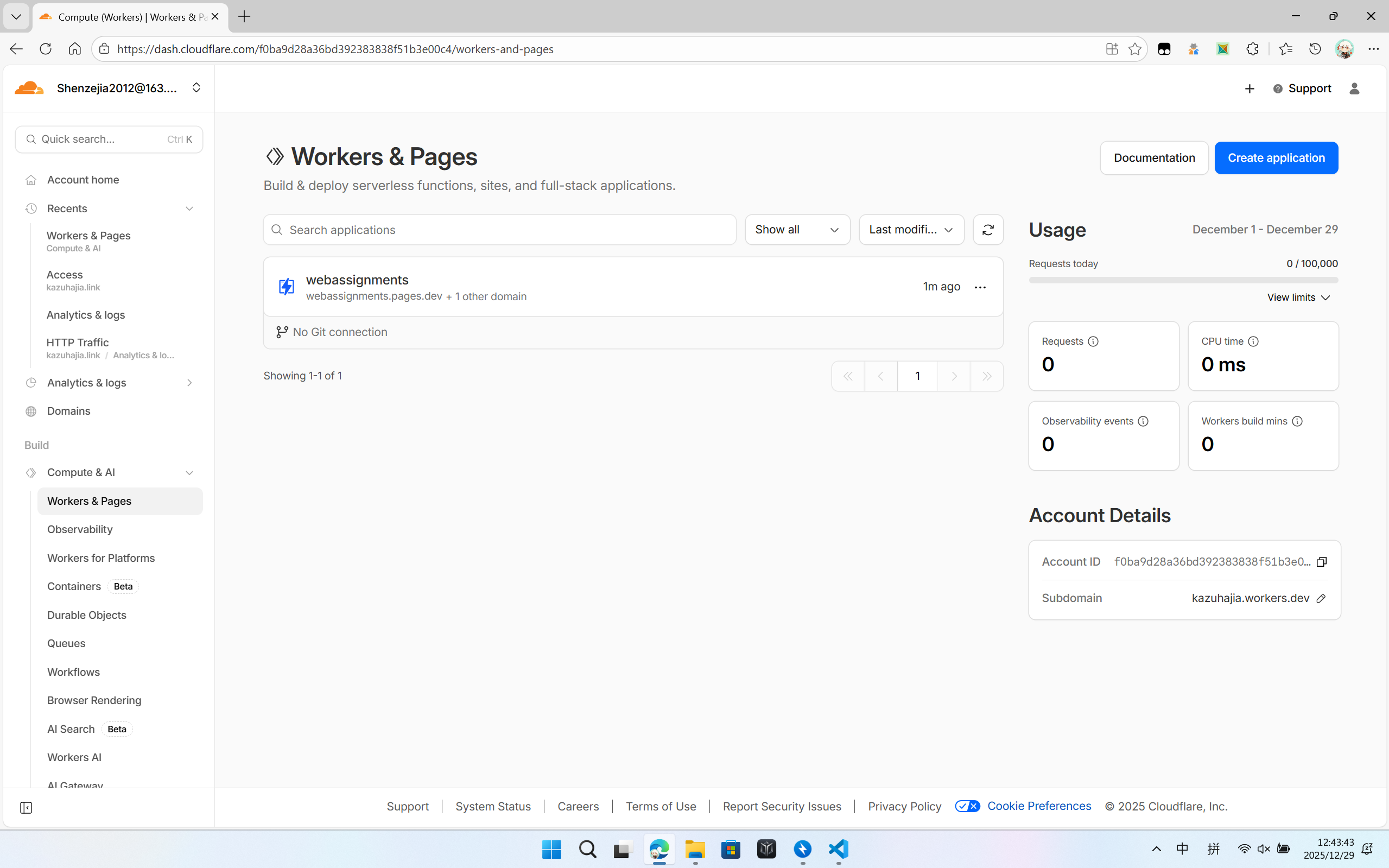Click the refresh applications list icon
The width and height of the screenshot is (1389, 868).
(x=988, y=230)
